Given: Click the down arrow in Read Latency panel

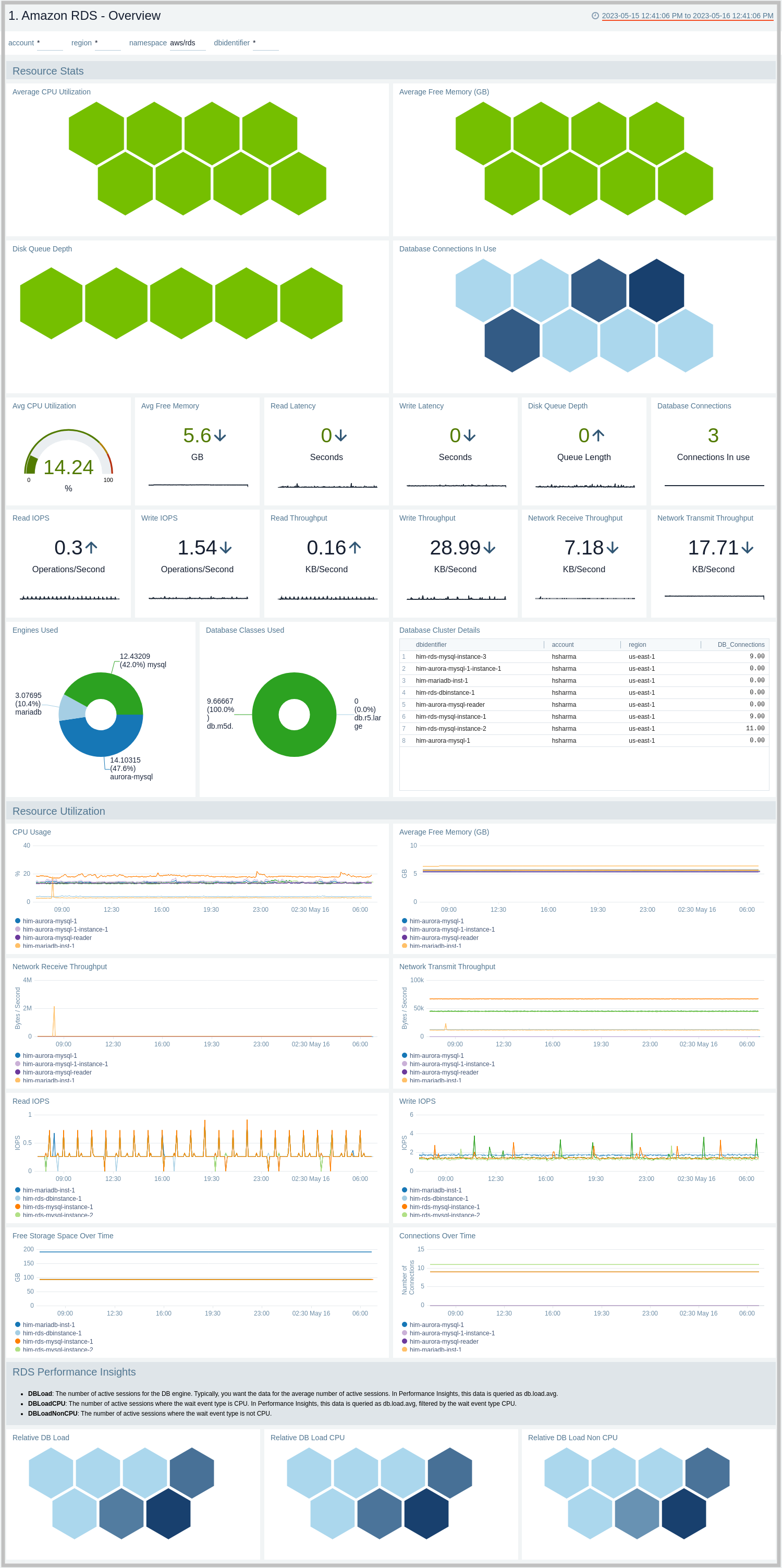Looking at the screenshot, I should point(341,436).
